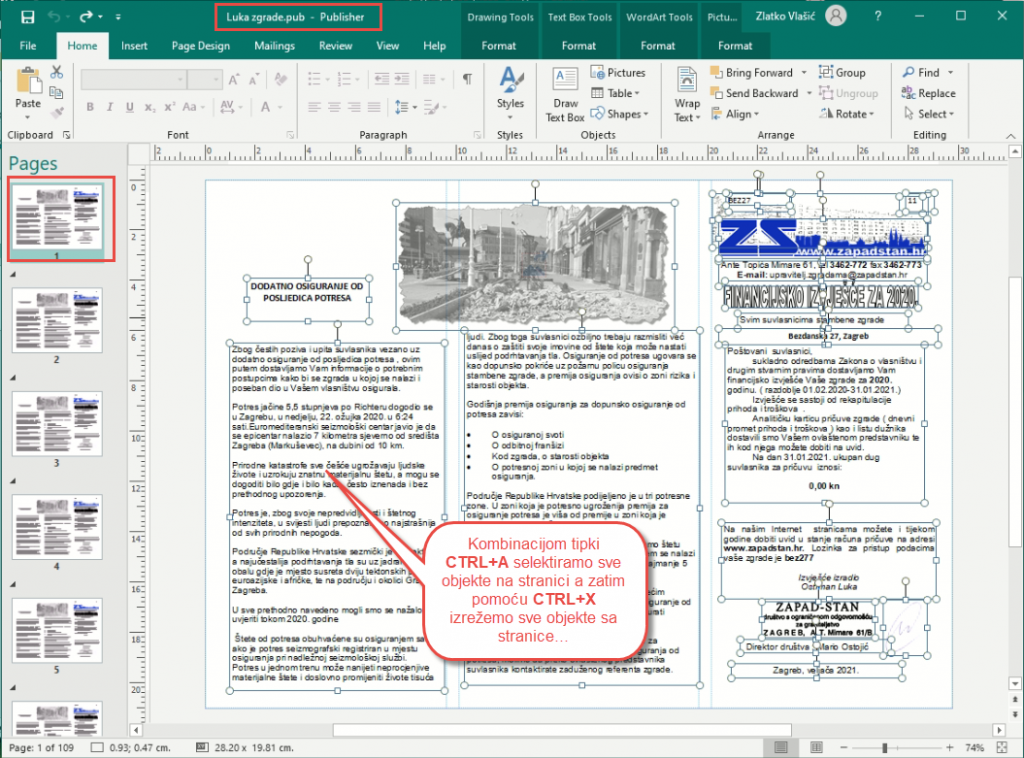Click Replace in the Editing group
The height and width of the screenshot is (758, 1024).
(927, 94)
